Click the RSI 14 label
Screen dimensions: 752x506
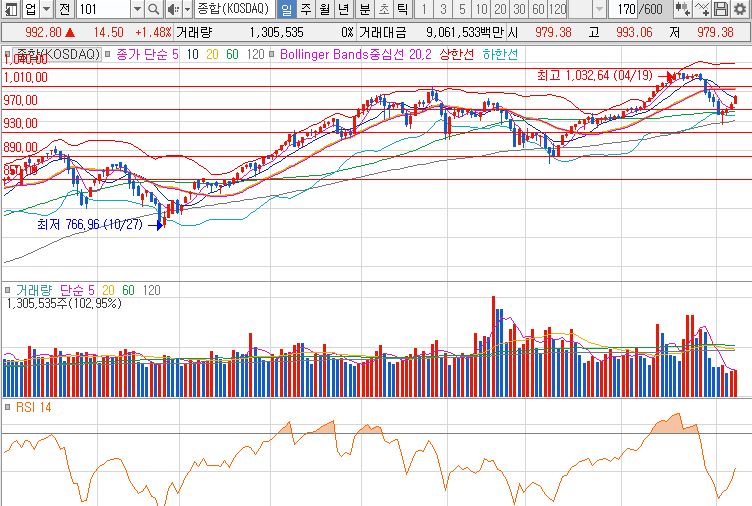[x=33, y=407]
